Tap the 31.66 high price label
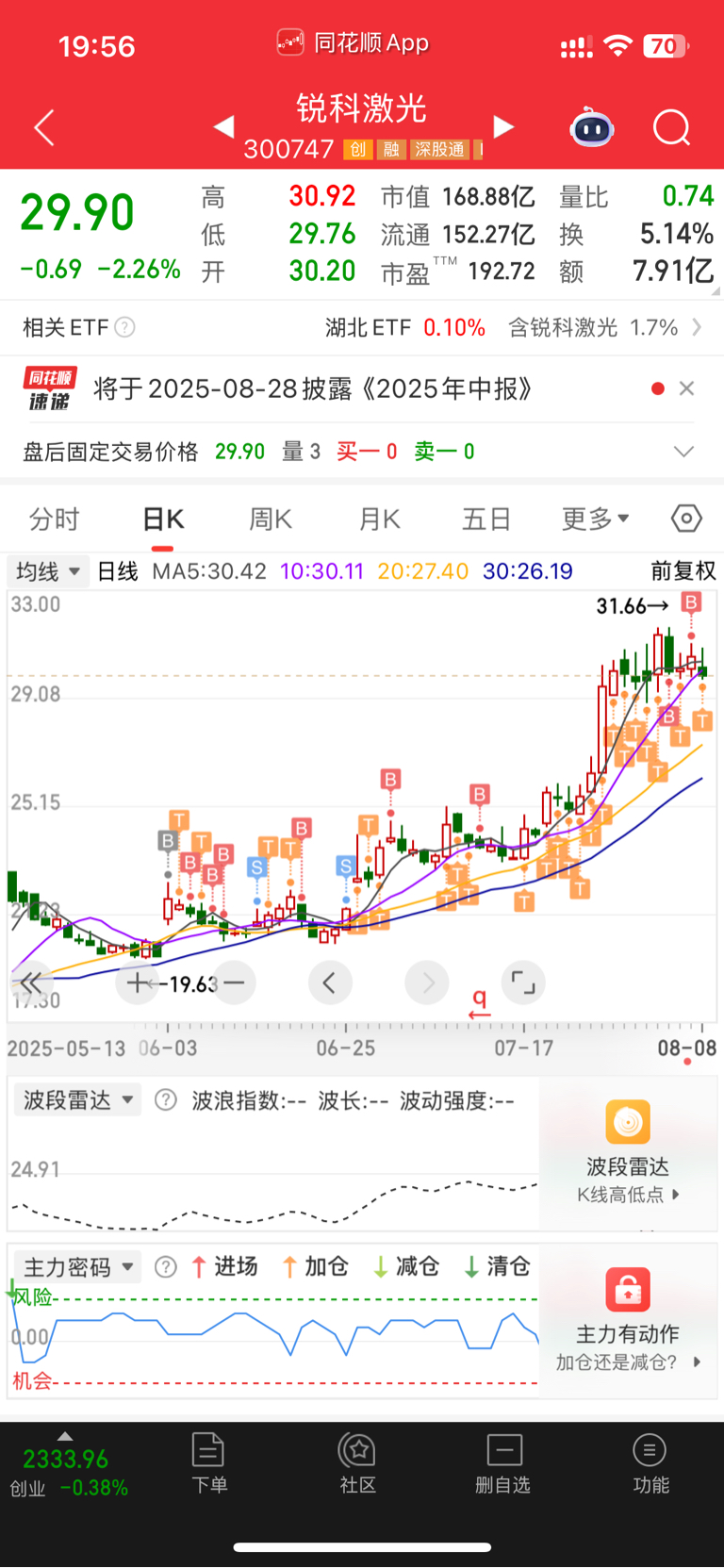The height and width of the screenshot is (1568, 724). point(633,605)
